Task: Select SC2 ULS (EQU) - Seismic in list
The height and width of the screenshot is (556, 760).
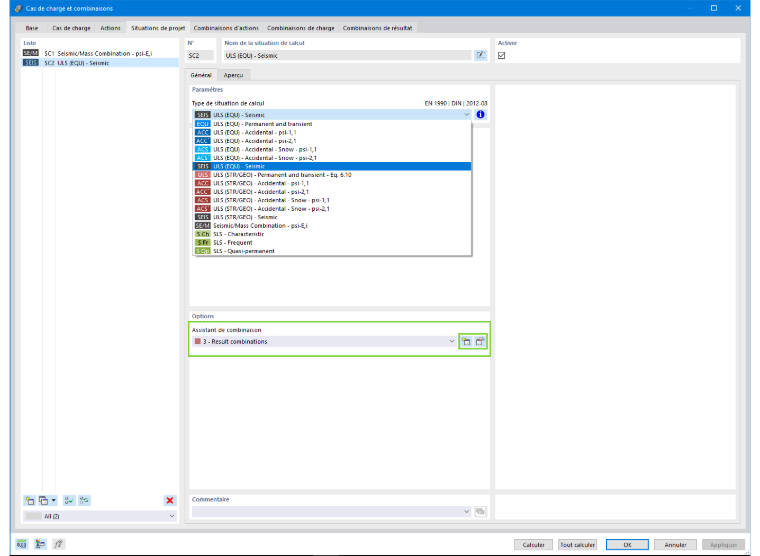Action: point(100,63)
